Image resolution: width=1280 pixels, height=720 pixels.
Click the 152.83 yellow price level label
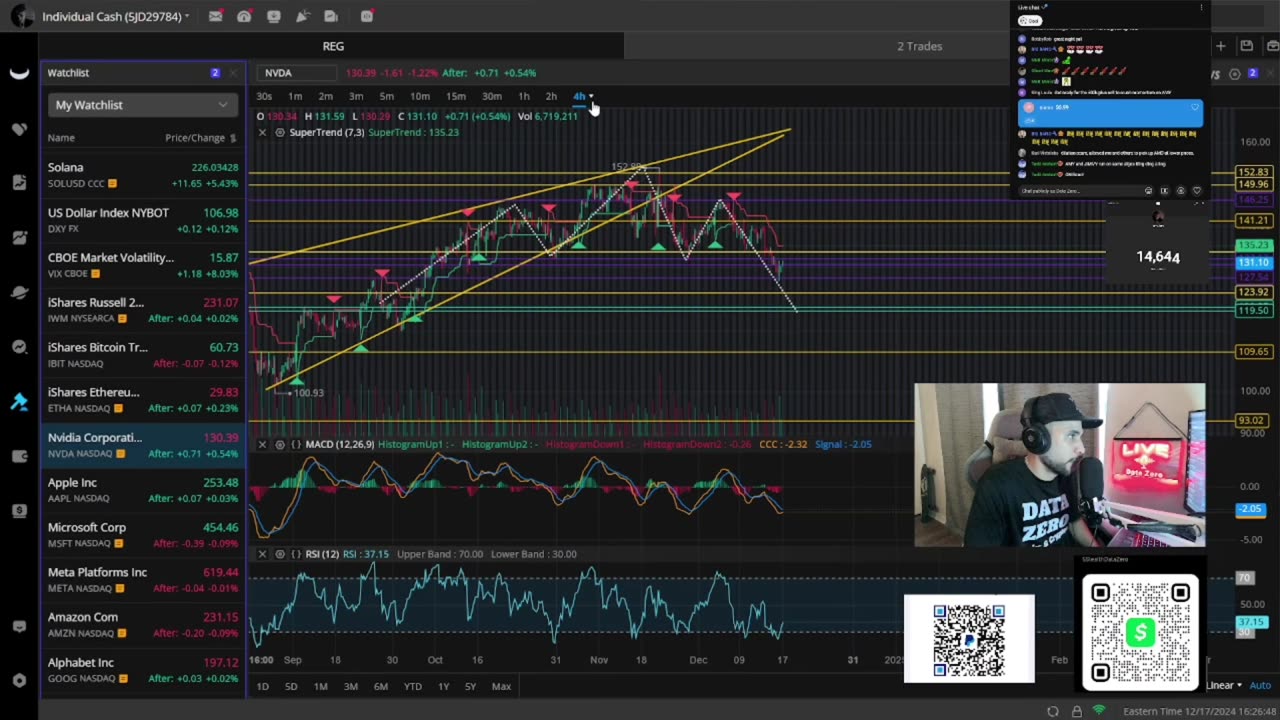pyautogui.click(x=1253, y=172)
